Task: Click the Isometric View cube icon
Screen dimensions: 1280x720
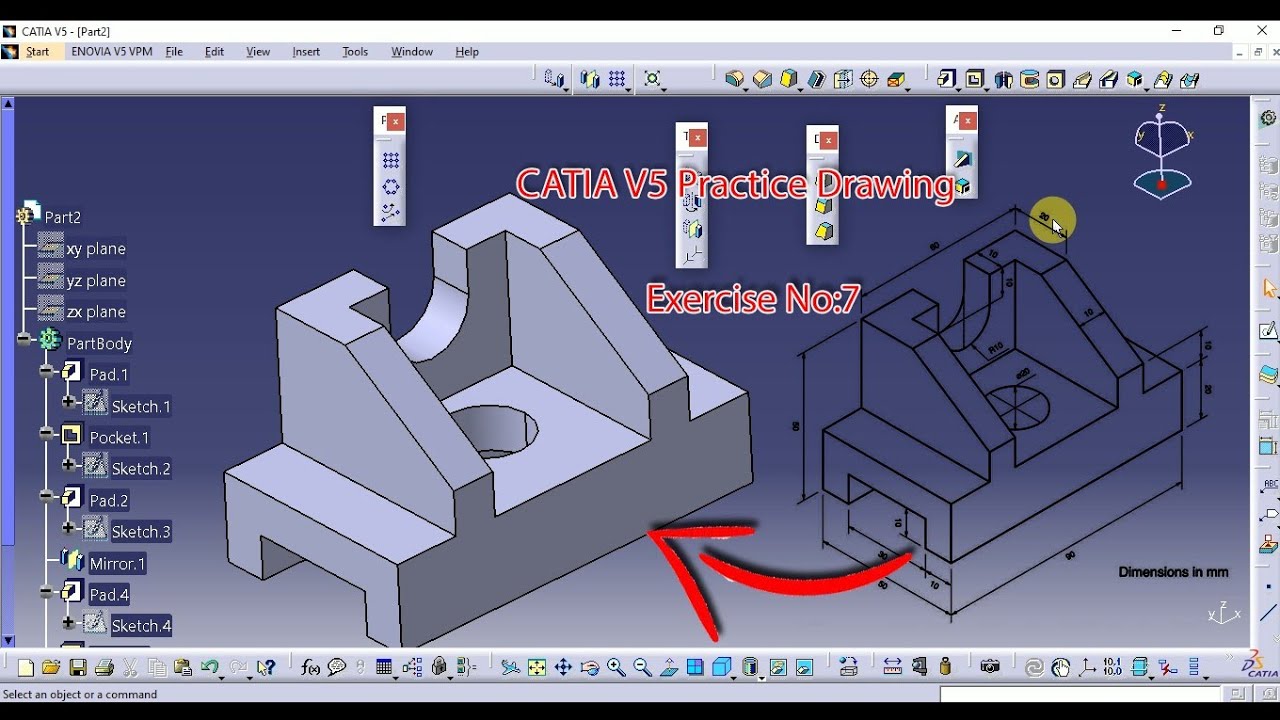Action: coord(723,667)
